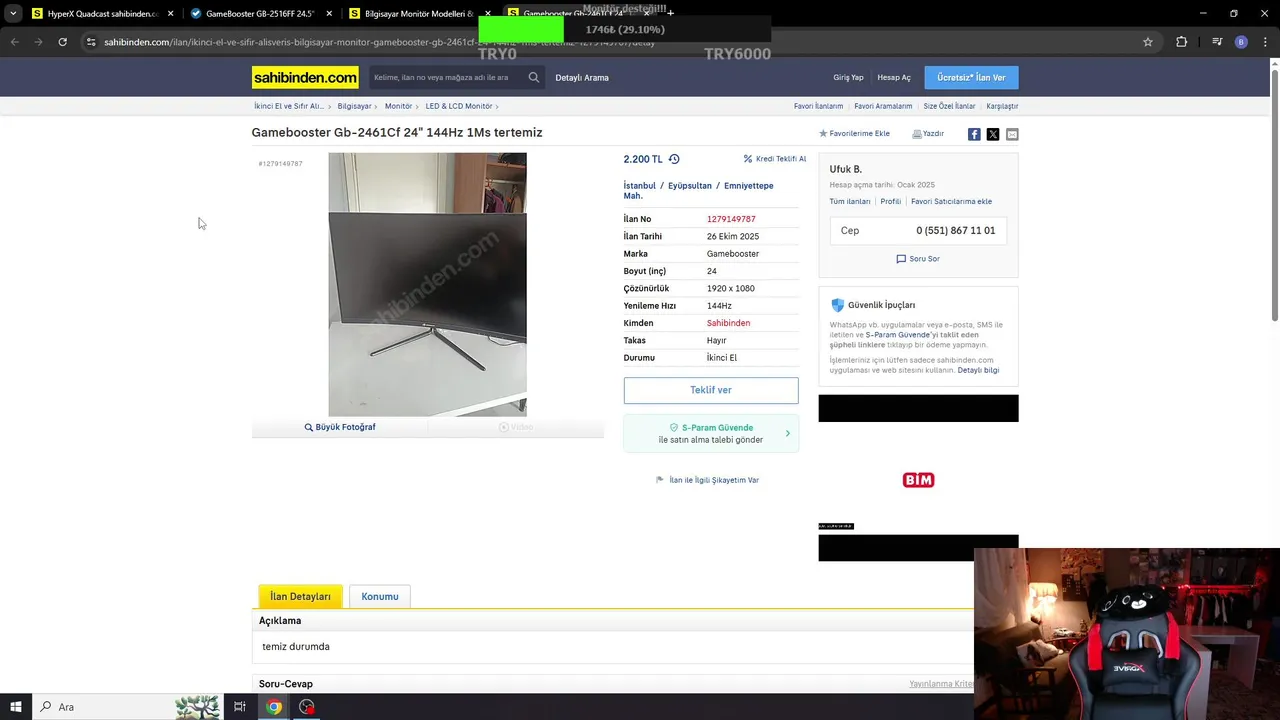
Task: Open Size Özel İlanlar link
Action: tap(949, 106)
